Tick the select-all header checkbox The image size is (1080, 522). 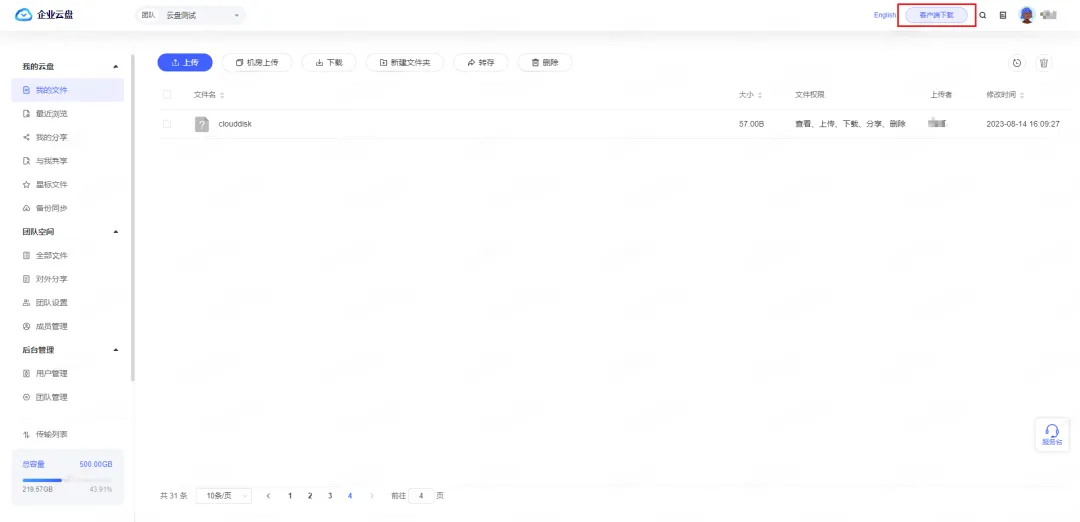pos(167,94)
